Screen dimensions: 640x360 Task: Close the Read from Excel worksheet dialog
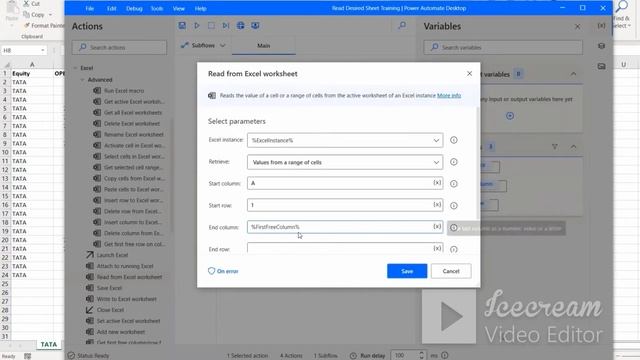click(469, 73)
